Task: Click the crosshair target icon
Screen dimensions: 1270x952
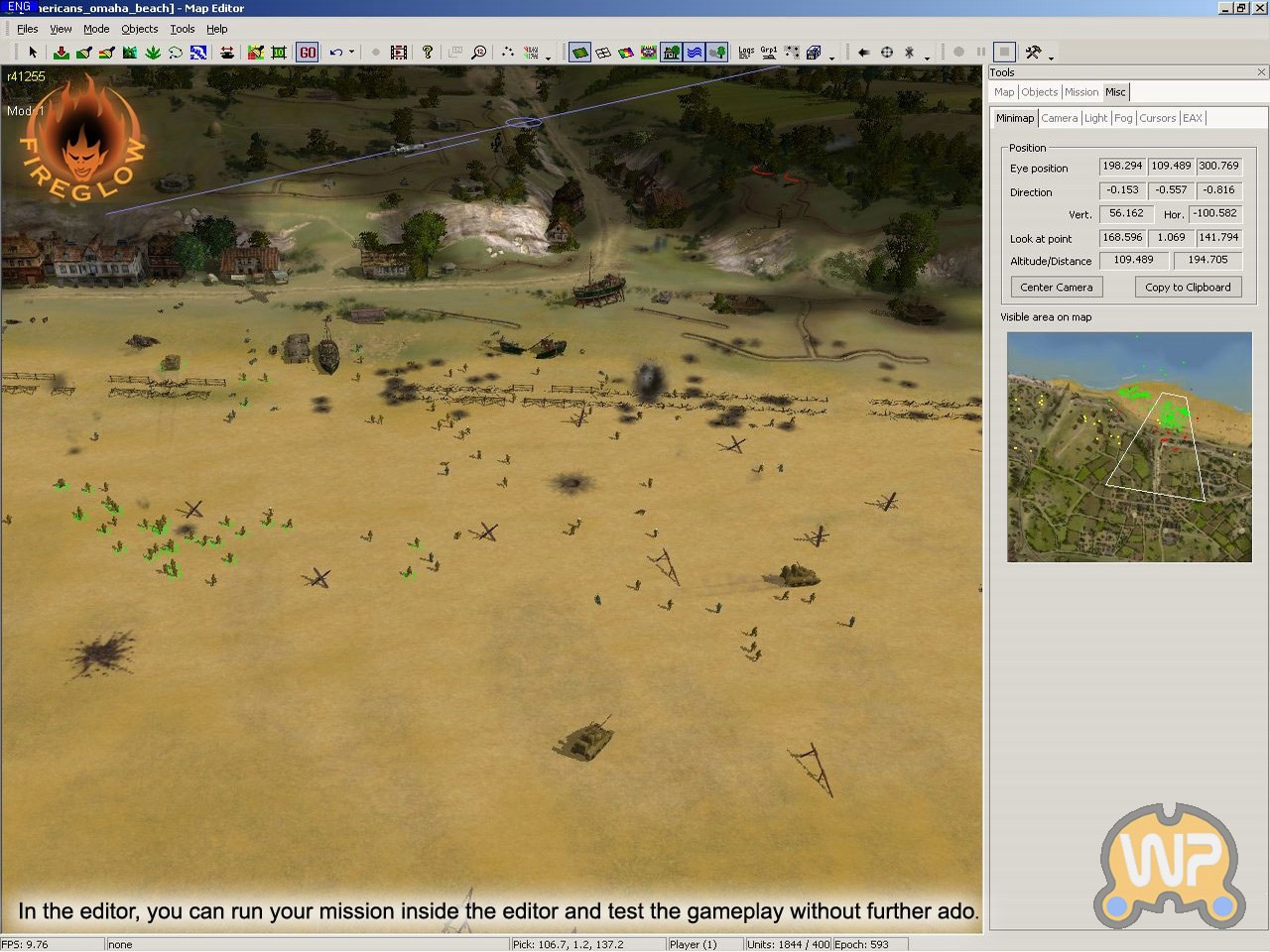Action: (887, 53)
